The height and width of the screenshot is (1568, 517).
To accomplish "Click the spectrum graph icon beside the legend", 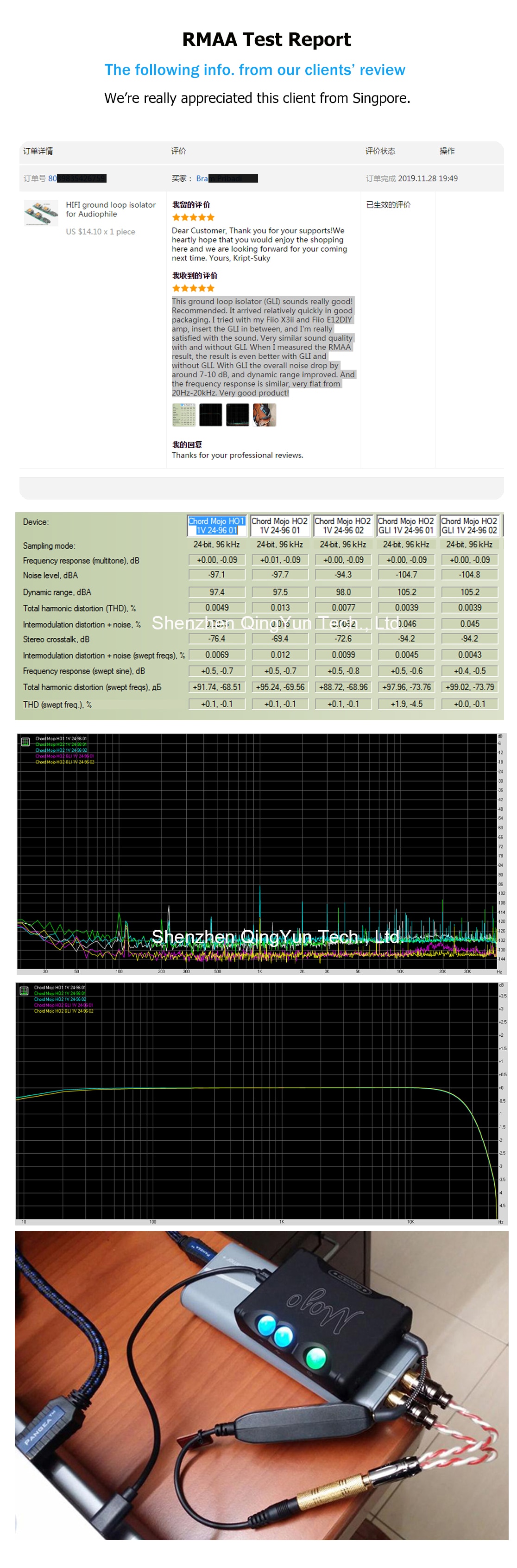I will click(x=25, y=742).
